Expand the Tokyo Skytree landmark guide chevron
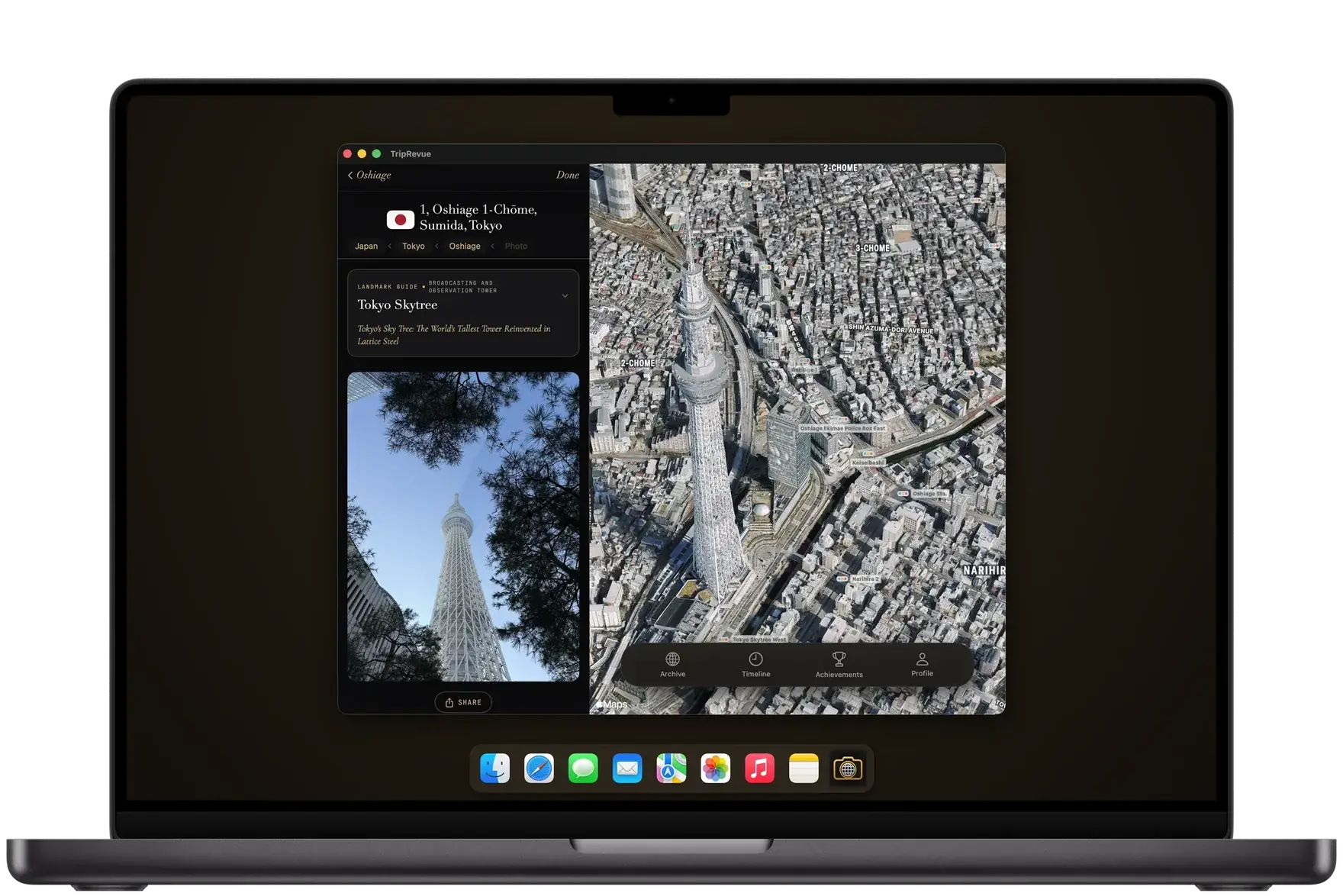This screenshot has height=896, width=1343. pyautogui.click(x=565, y=296)
